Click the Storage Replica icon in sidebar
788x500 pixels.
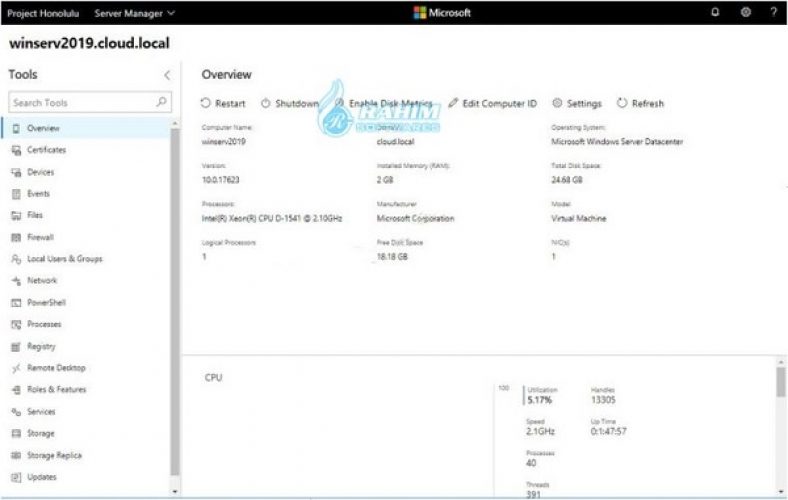[16, 456]
